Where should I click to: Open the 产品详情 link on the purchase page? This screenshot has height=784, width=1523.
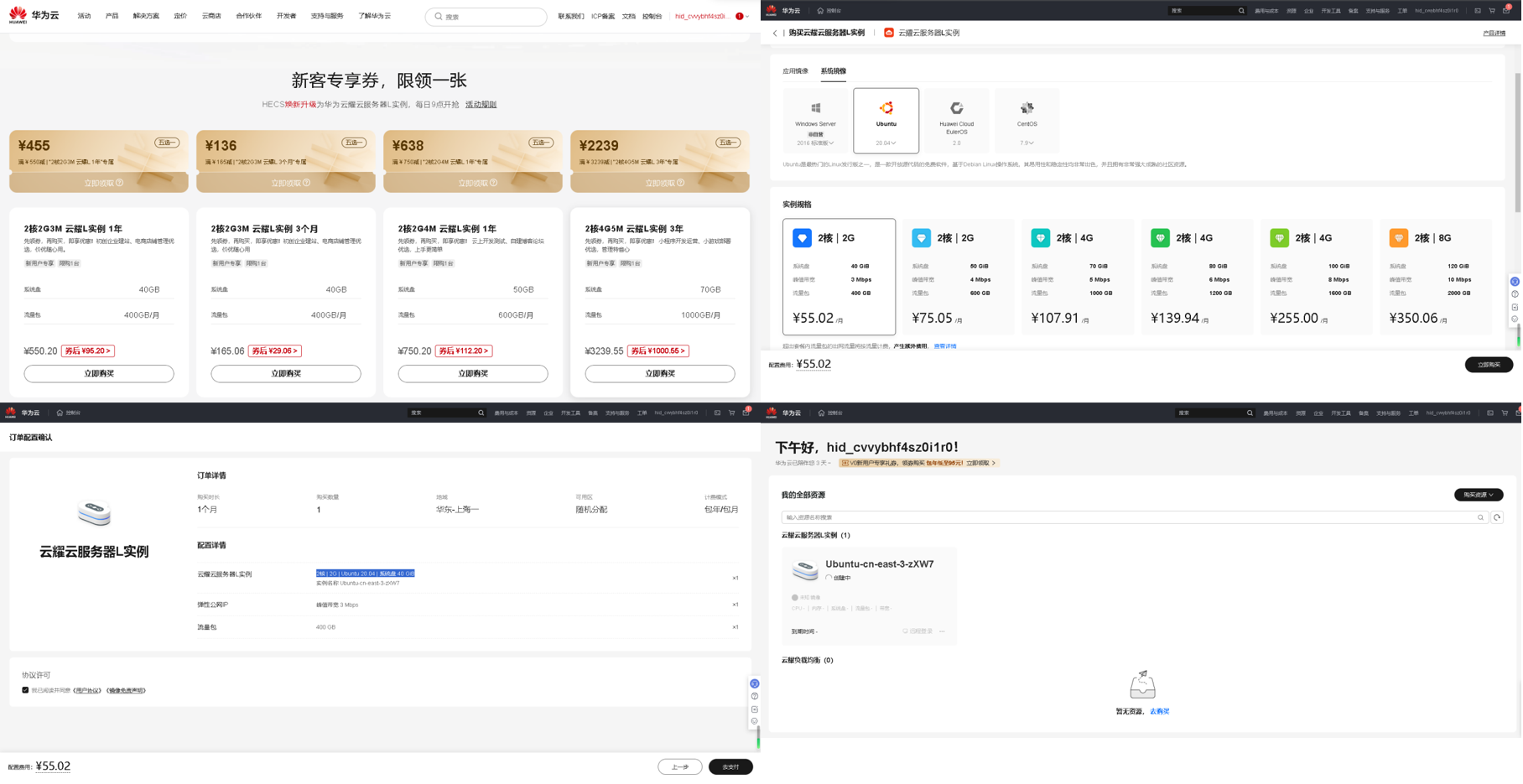click(1494, 34)
